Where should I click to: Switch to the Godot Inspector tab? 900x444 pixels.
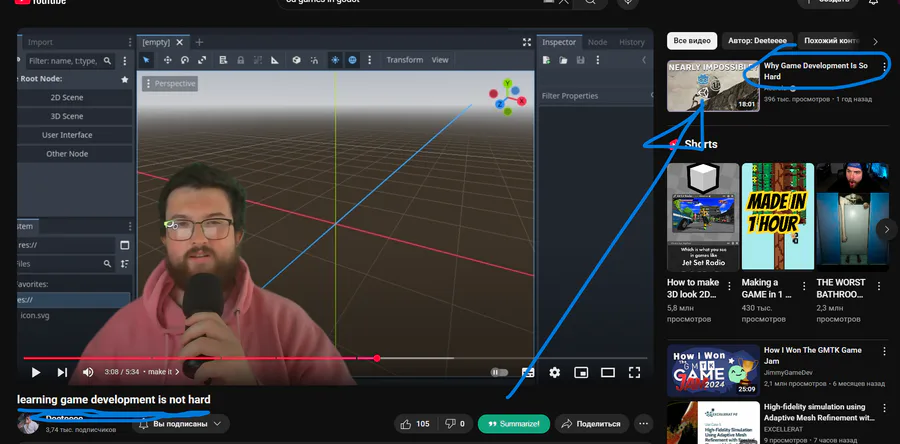click(x=560, y=42)
